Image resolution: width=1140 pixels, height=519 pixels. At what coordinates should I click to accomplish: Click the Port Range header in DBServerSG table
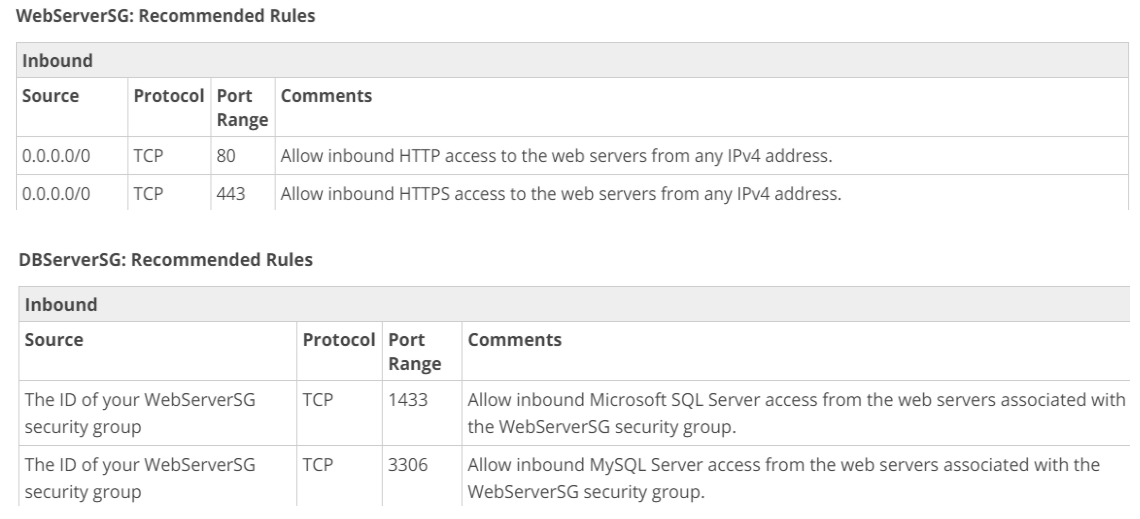[414, 352]
